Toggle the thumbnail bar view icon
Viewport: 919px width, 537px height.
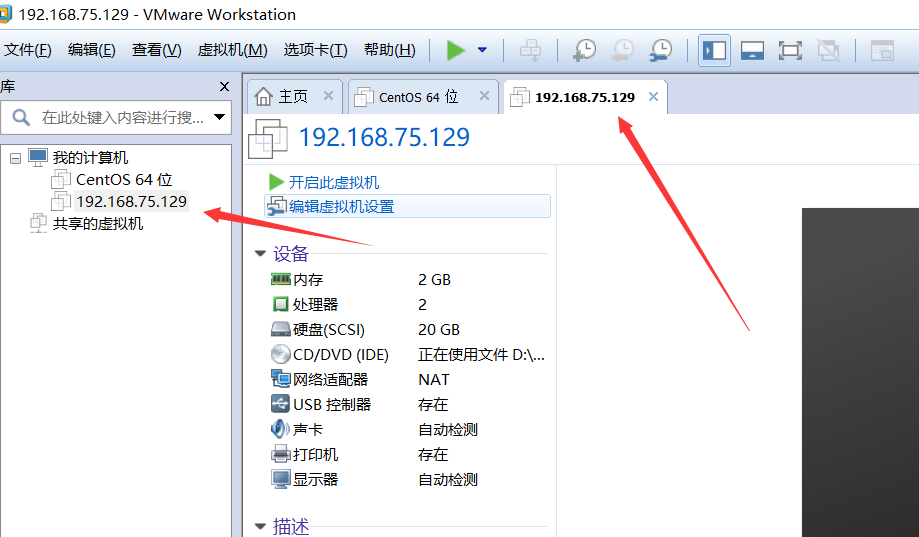pyautogui.click(x=752, y=50)
